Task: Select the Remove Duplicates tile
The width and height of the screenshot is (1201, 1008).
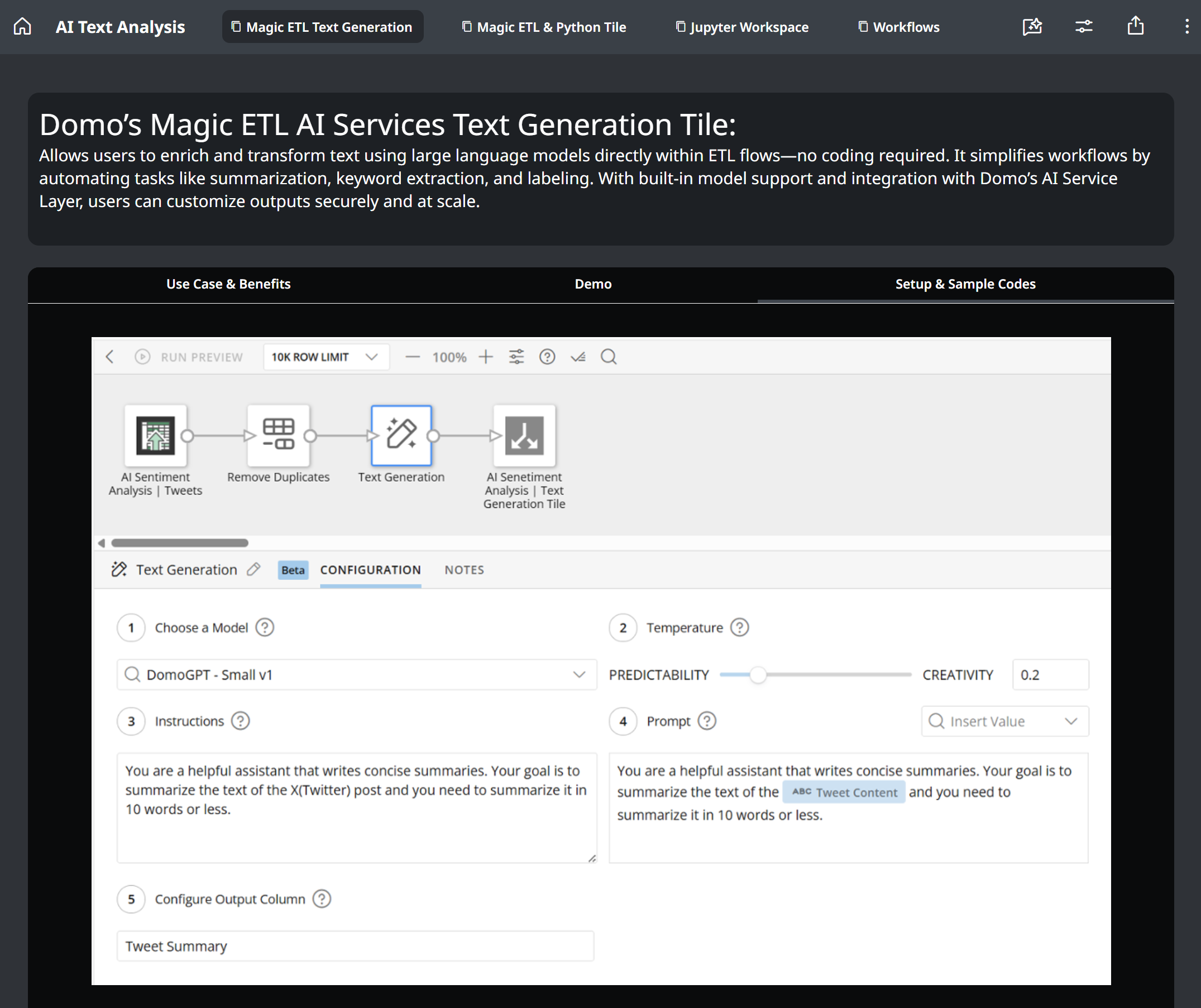Action: [x=279, y=436]
